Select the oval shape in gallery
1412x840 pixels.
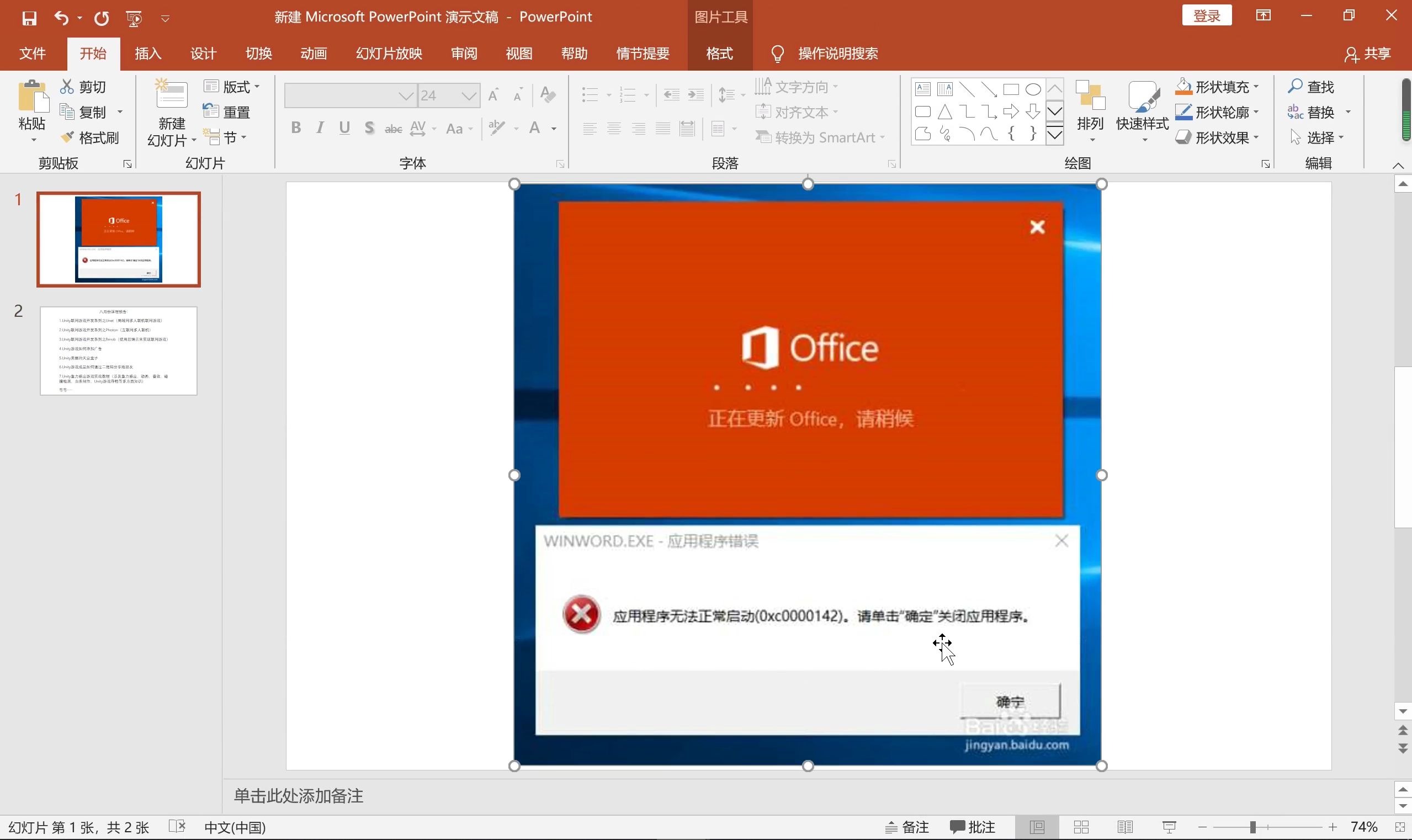(1033, 89)
